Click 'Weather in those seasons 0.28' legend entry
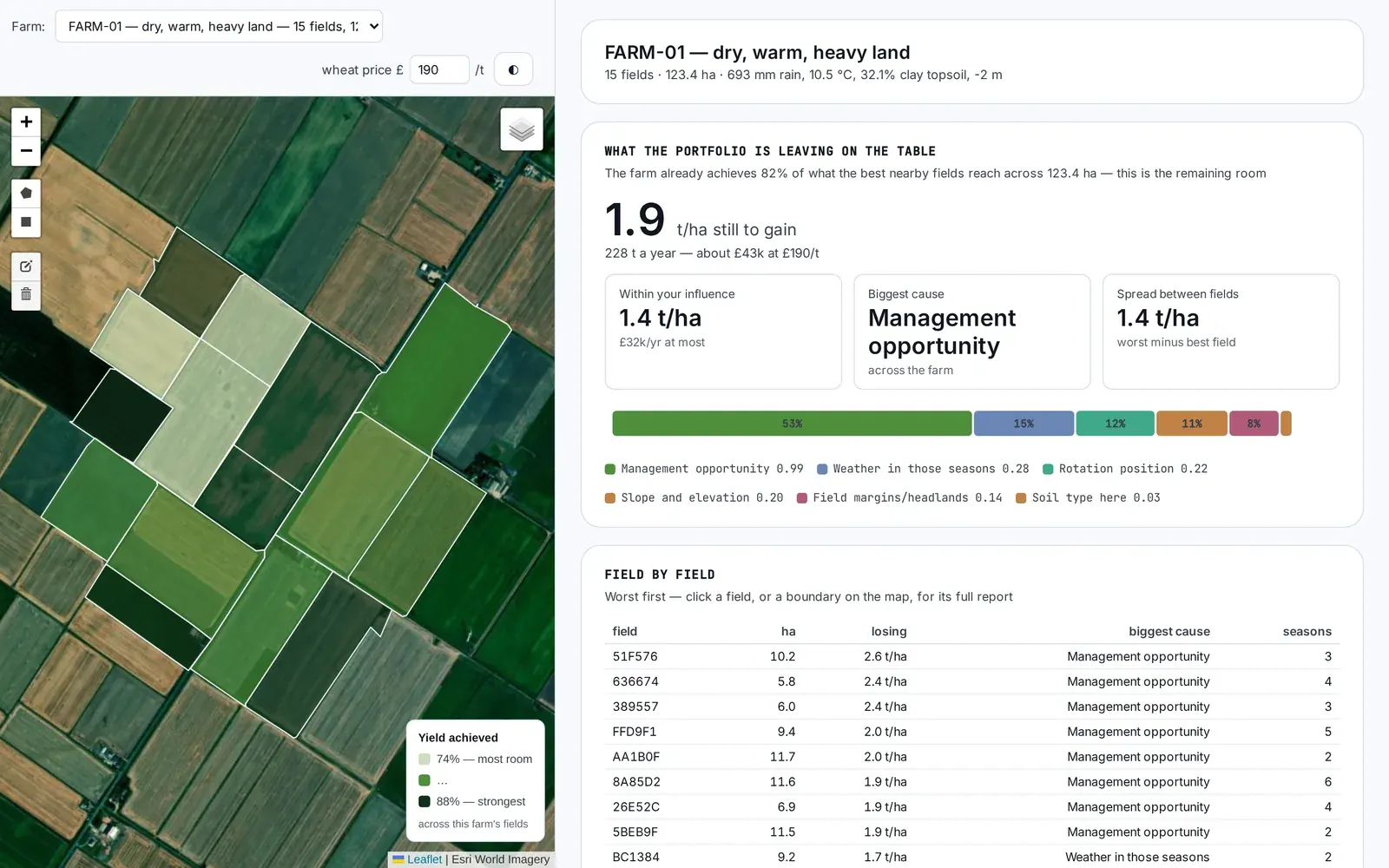1389x868 pixels. coord(923,469)
